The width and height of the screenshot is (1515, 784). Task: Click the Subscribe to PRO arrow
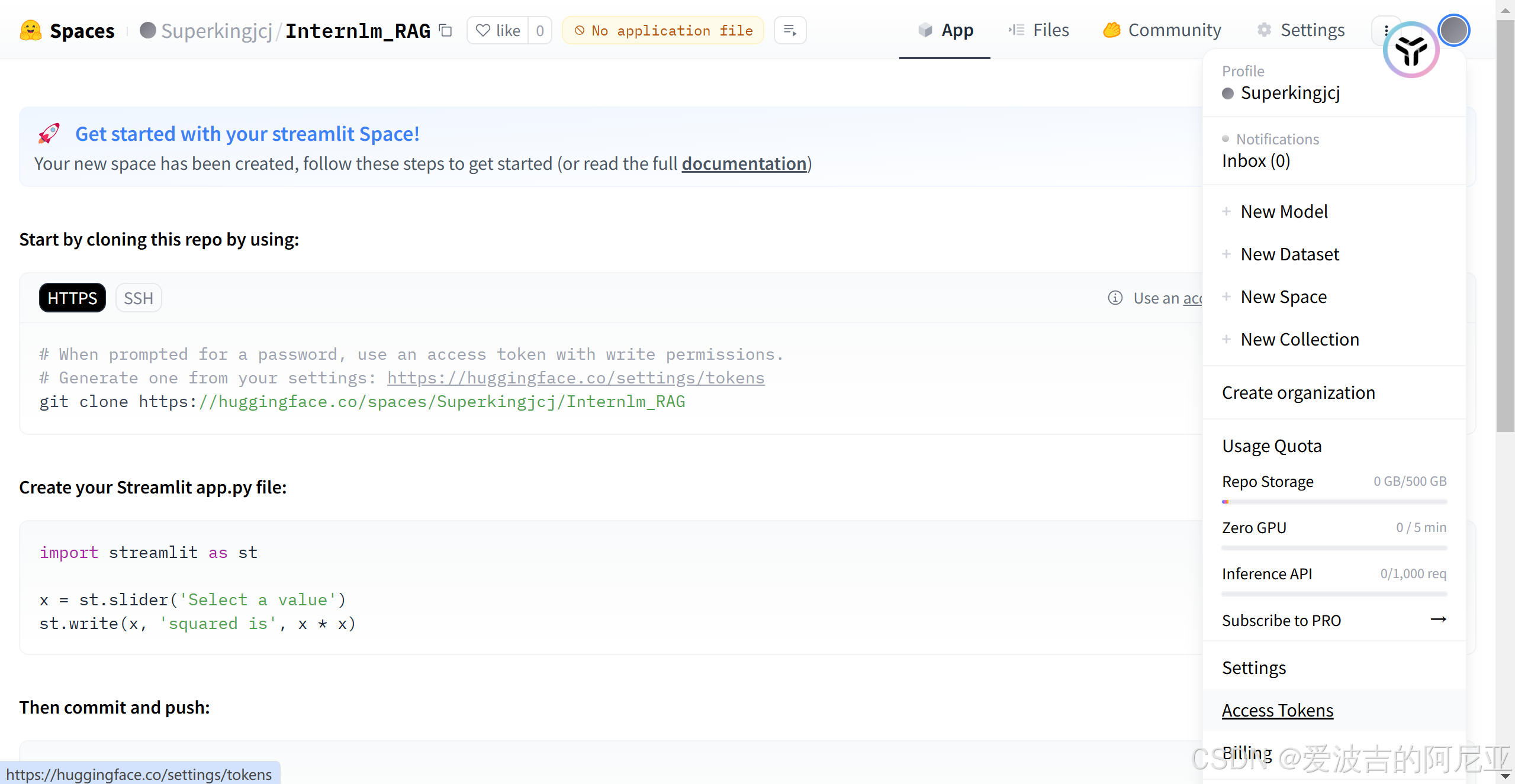click(1438, 620)
